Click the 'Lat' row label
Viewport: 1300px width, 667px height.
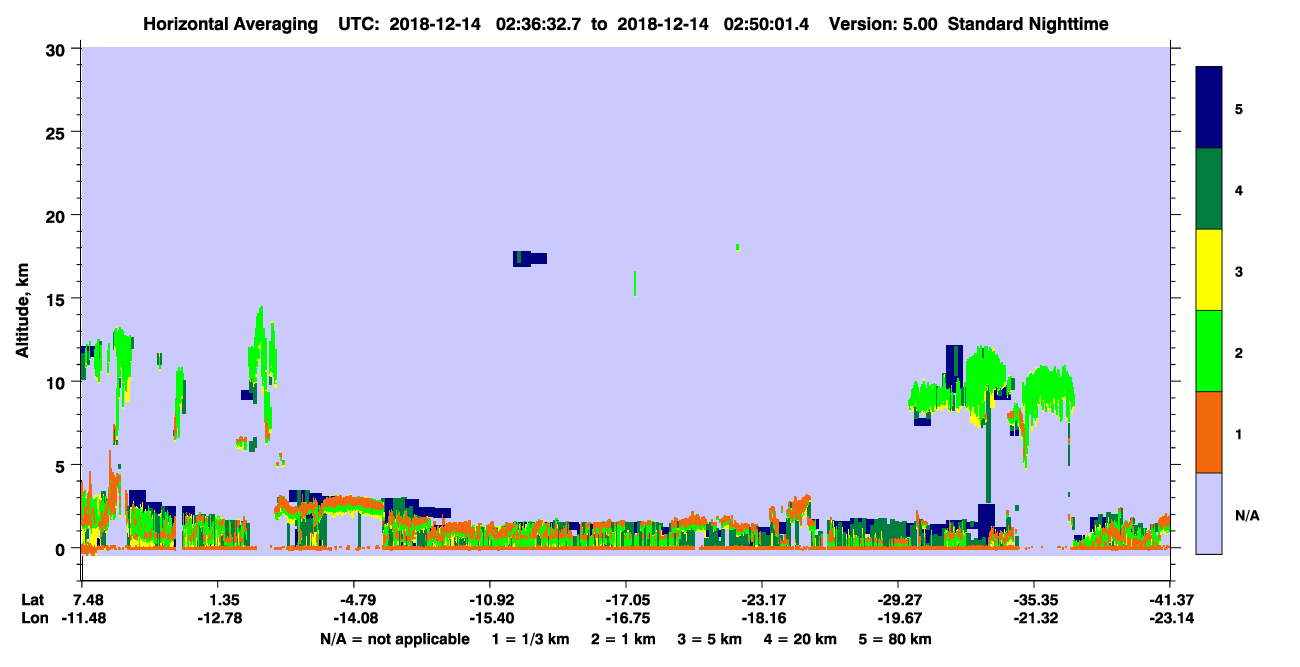[33, 600]
